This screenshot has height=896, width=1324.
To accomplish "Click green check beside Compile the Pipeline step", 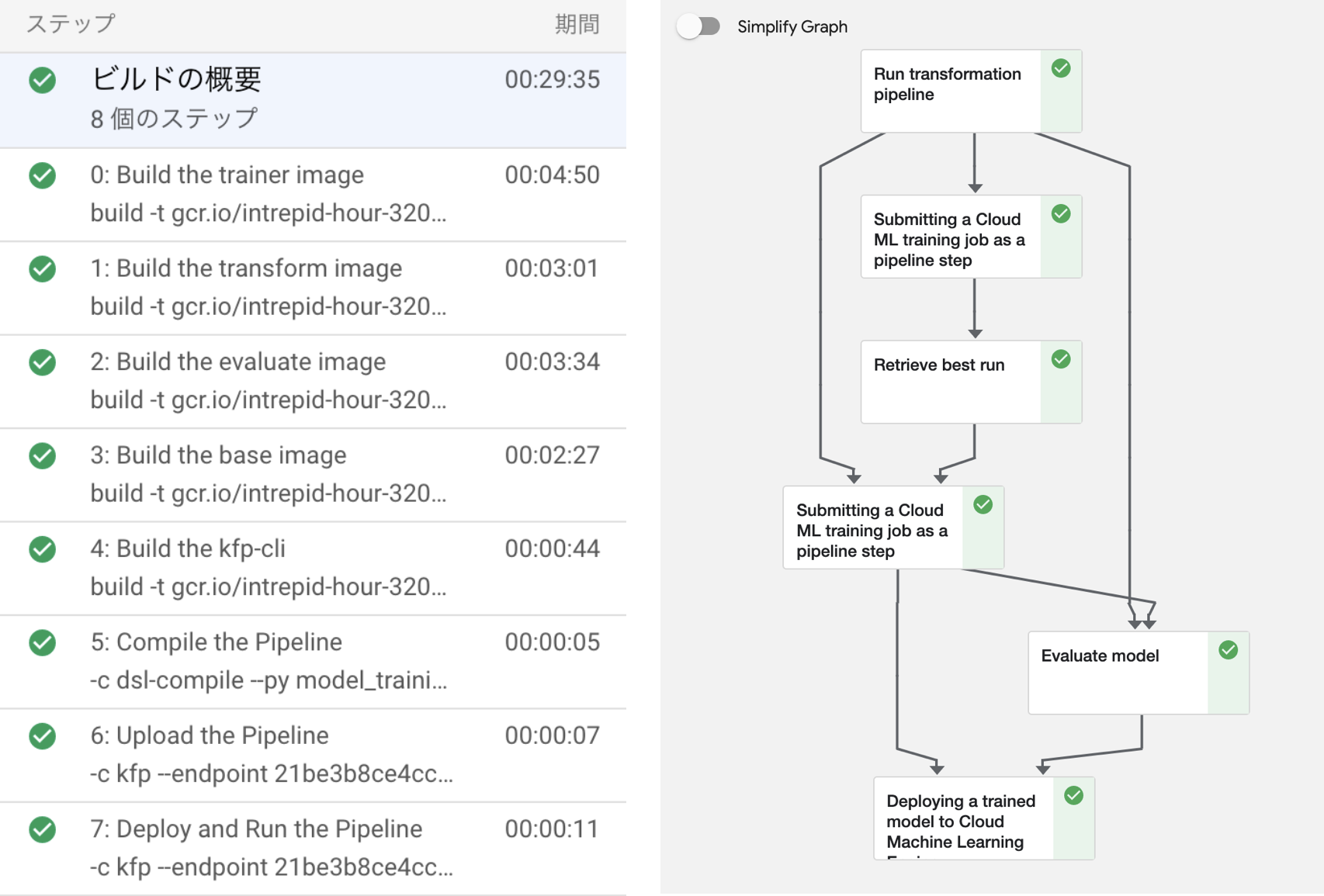I will pyautogui.click(x=43, y=642).
